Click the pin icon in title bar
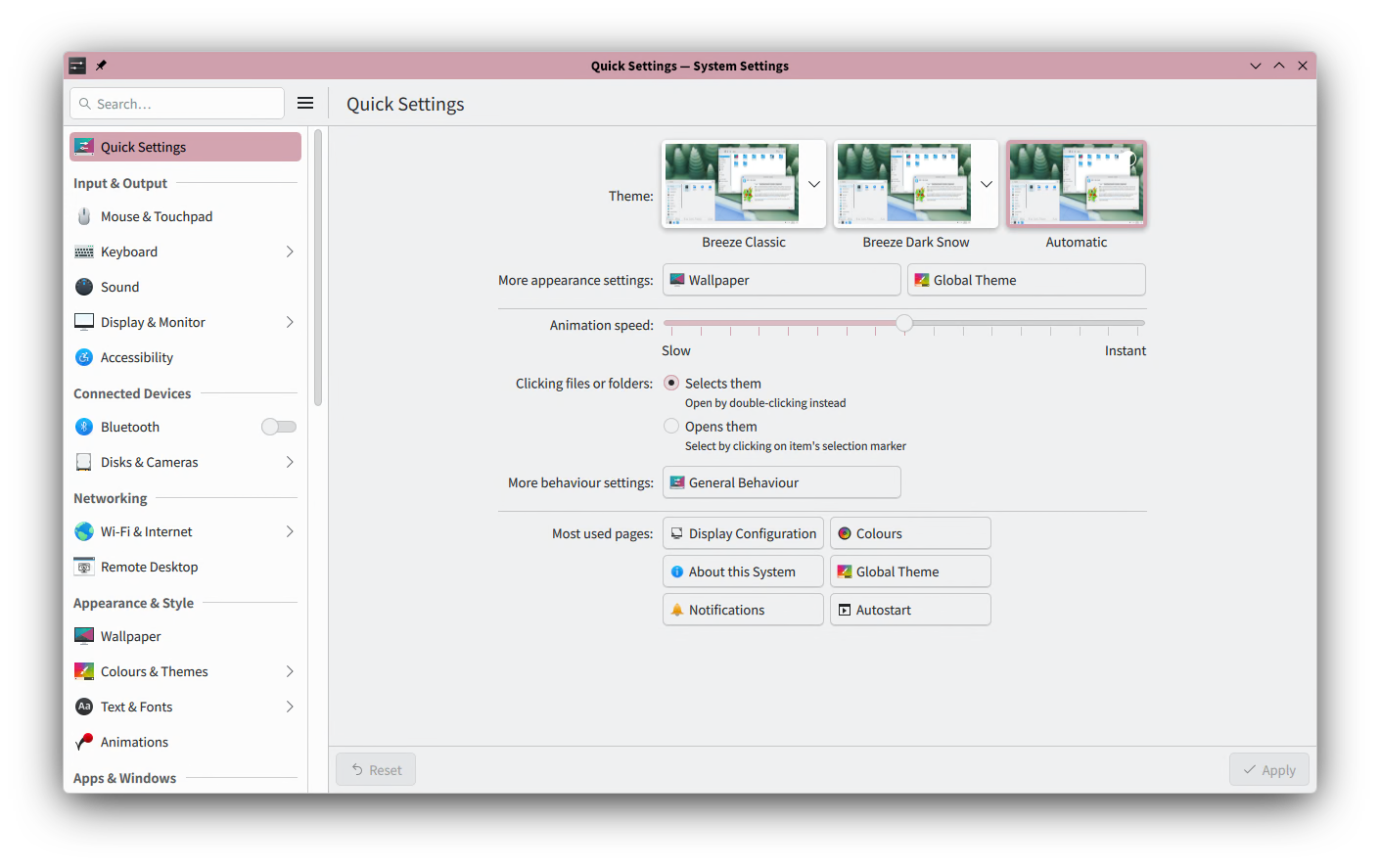Screen dimensions: 1380x868 pos(101,66)
